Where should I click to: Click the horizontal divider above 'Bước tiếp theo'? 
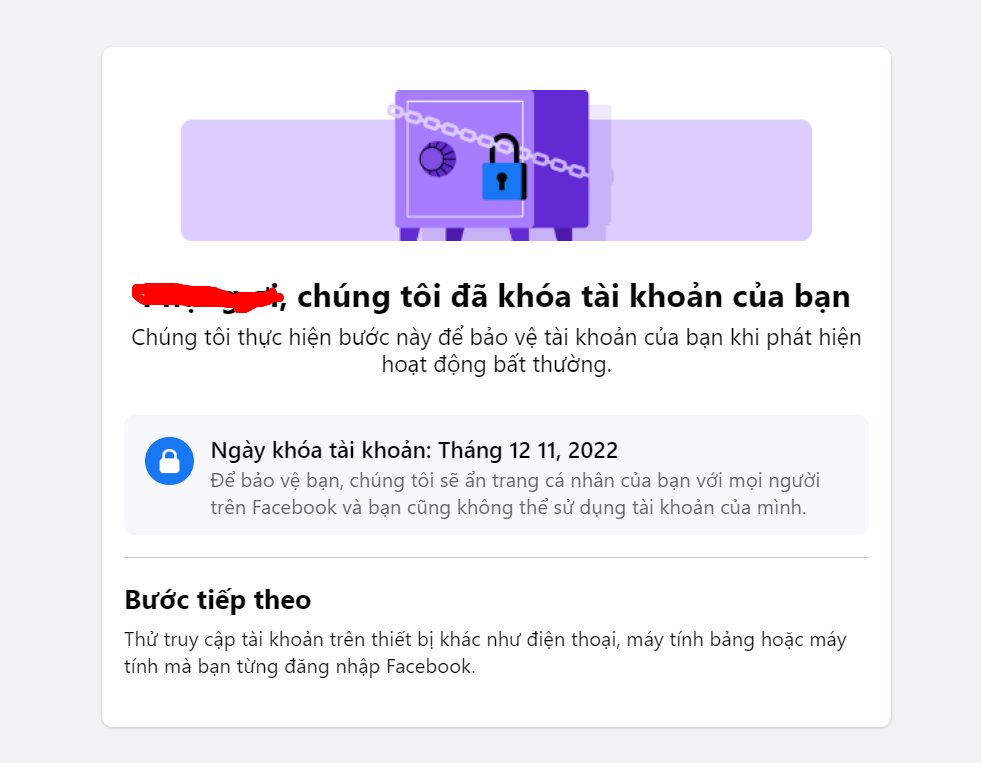496,557
